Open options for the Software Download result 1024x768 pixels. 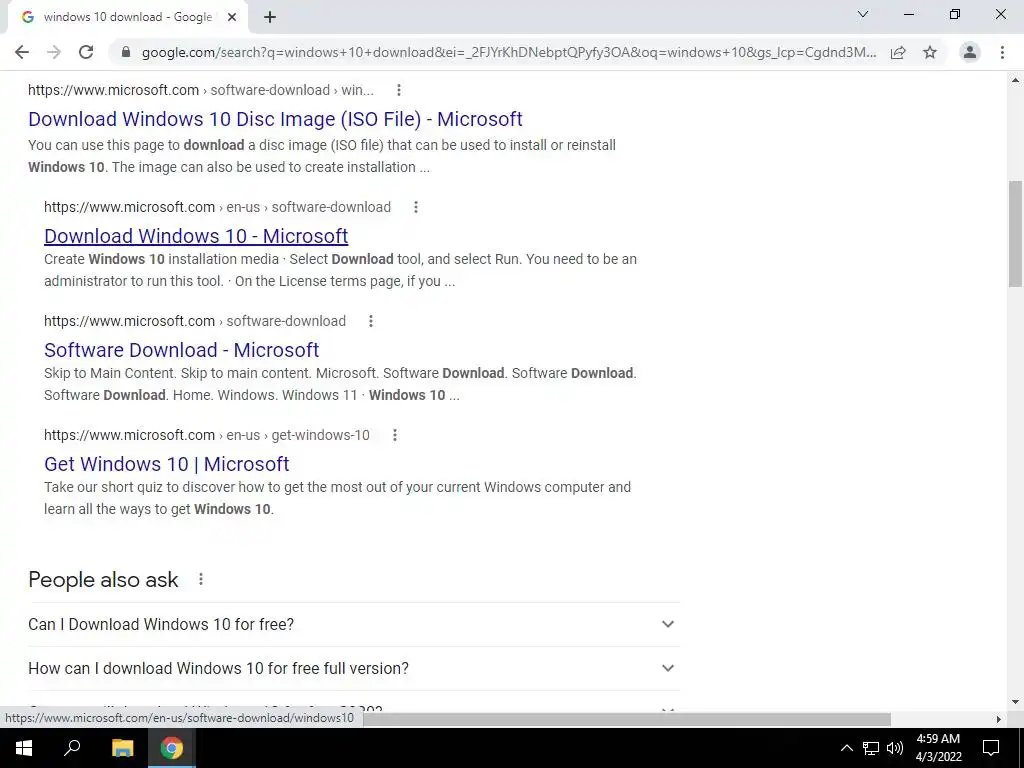(x=371, y=321)
